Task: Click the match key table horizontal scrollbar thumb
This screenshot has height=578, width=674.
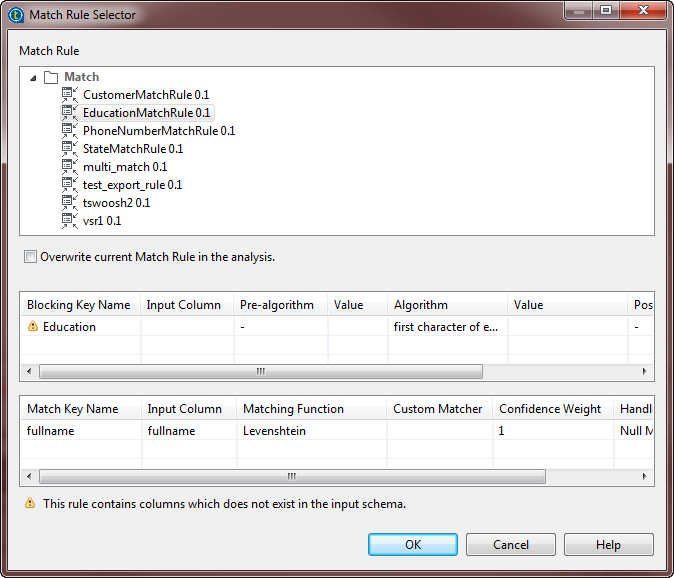Action: coord(292,476)
